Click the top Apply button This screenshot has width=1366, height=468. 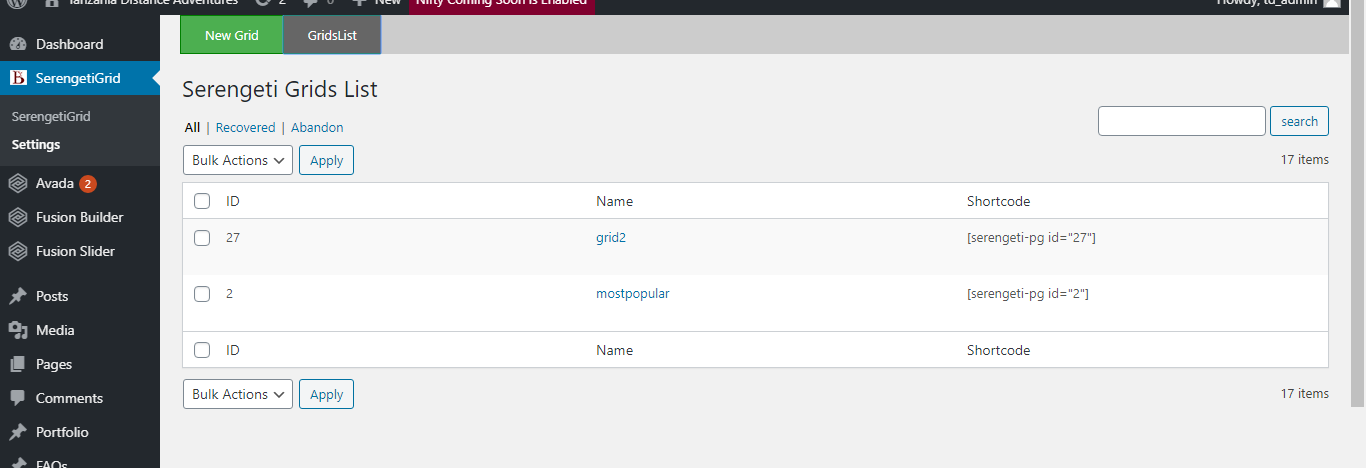click(326, 160)
